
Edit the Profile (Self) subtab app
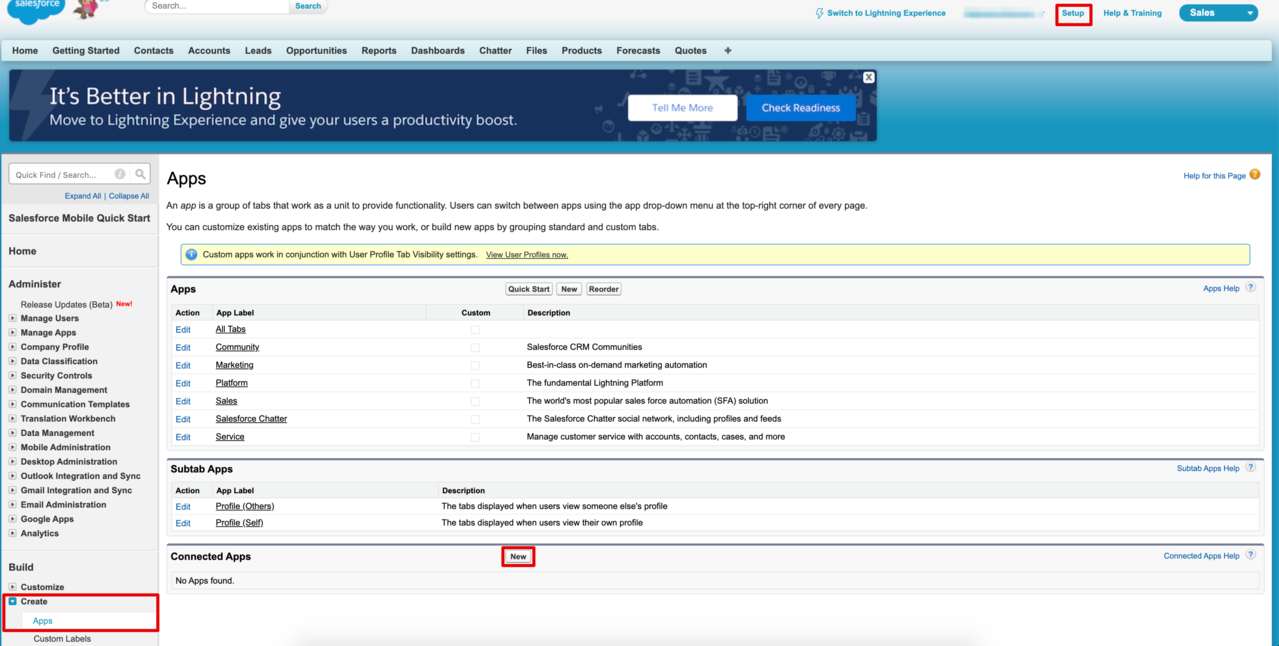[x=183, y=524]
